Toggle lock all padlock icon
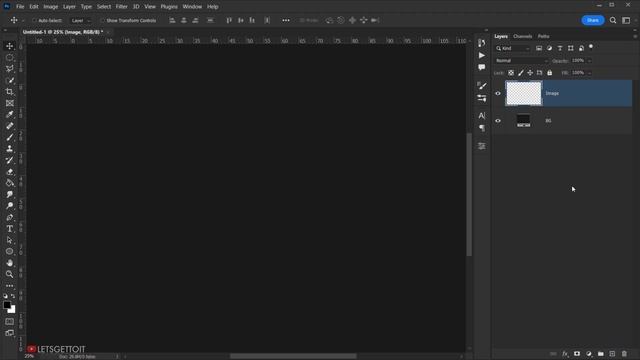This screenshot has height=360, width=640. pos(549,73)
